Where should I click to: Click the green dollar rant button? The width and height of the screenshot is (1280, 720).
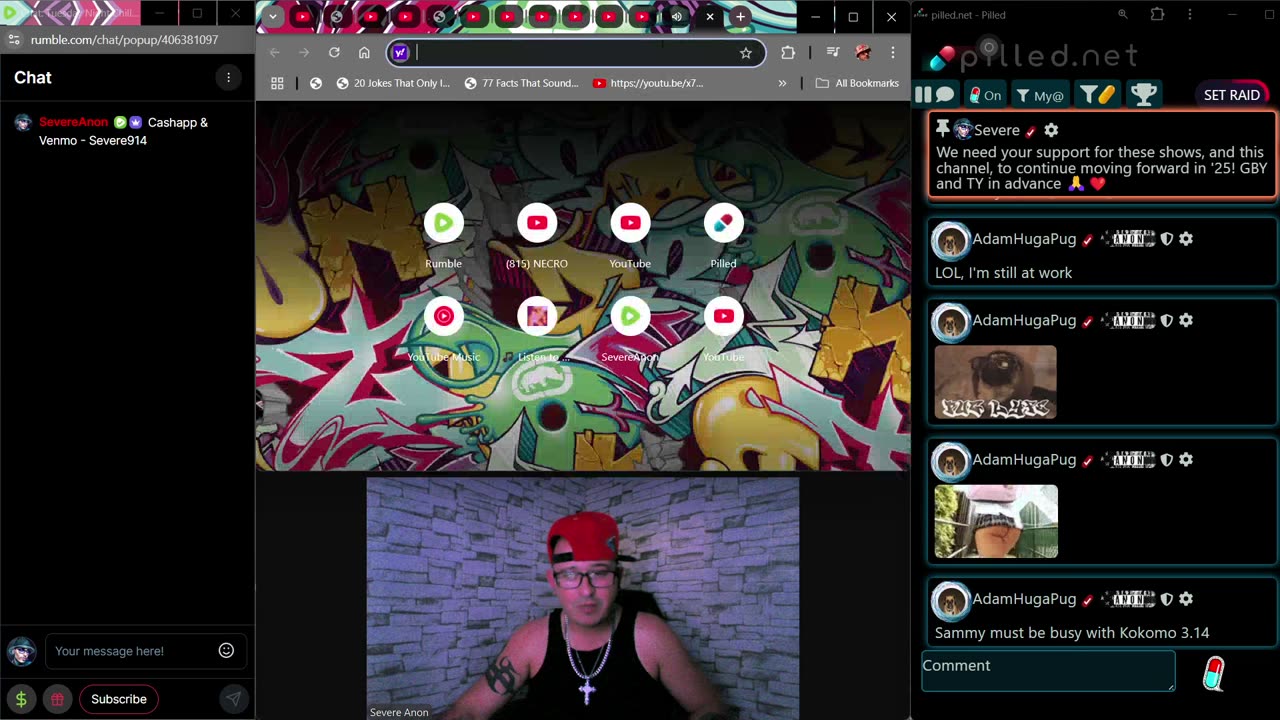pos(21,699)
